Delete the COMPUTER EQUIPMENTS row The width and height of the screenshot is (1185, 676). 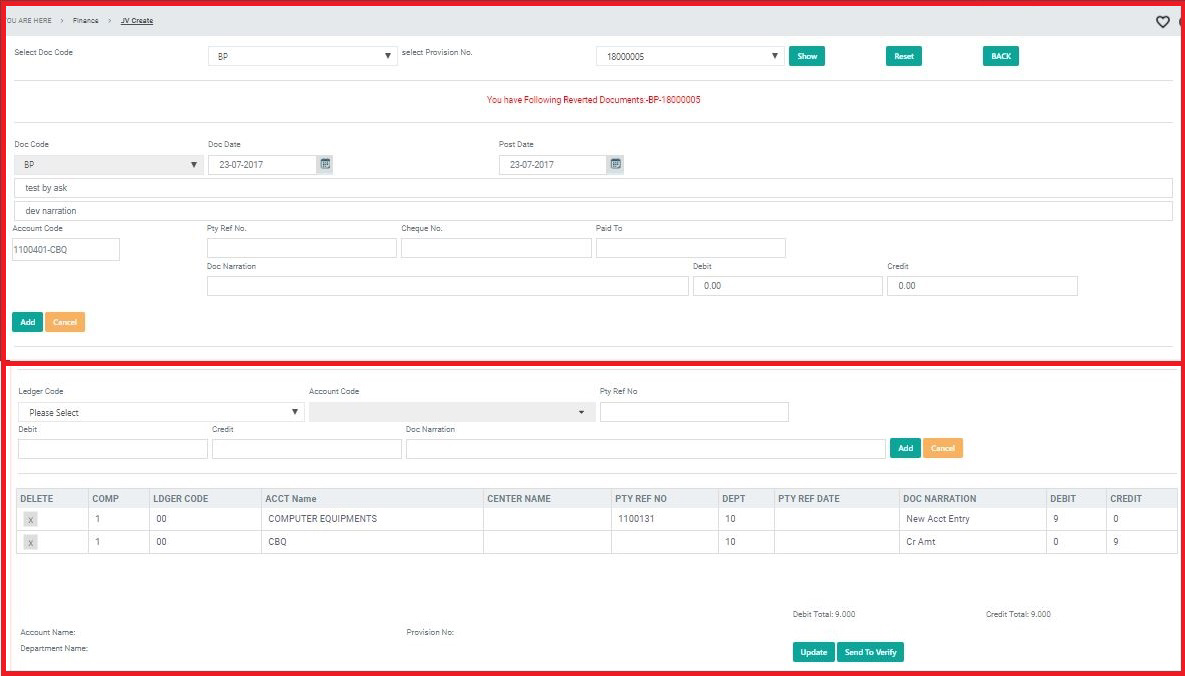(31, 520)
